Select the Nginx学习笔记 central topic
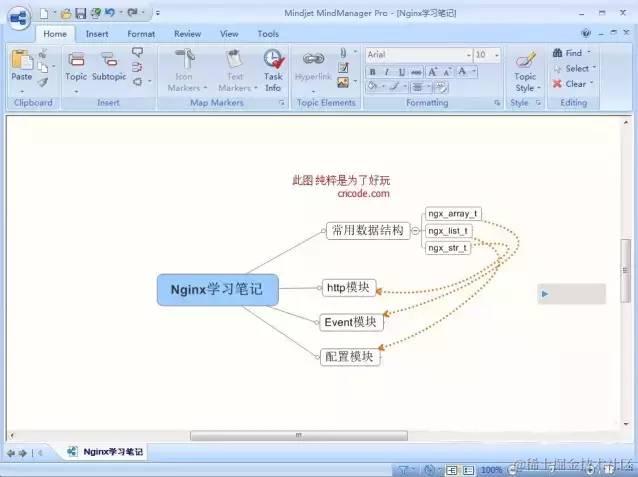Viewport: 638px width, 477px height. [x=218, y=289]
